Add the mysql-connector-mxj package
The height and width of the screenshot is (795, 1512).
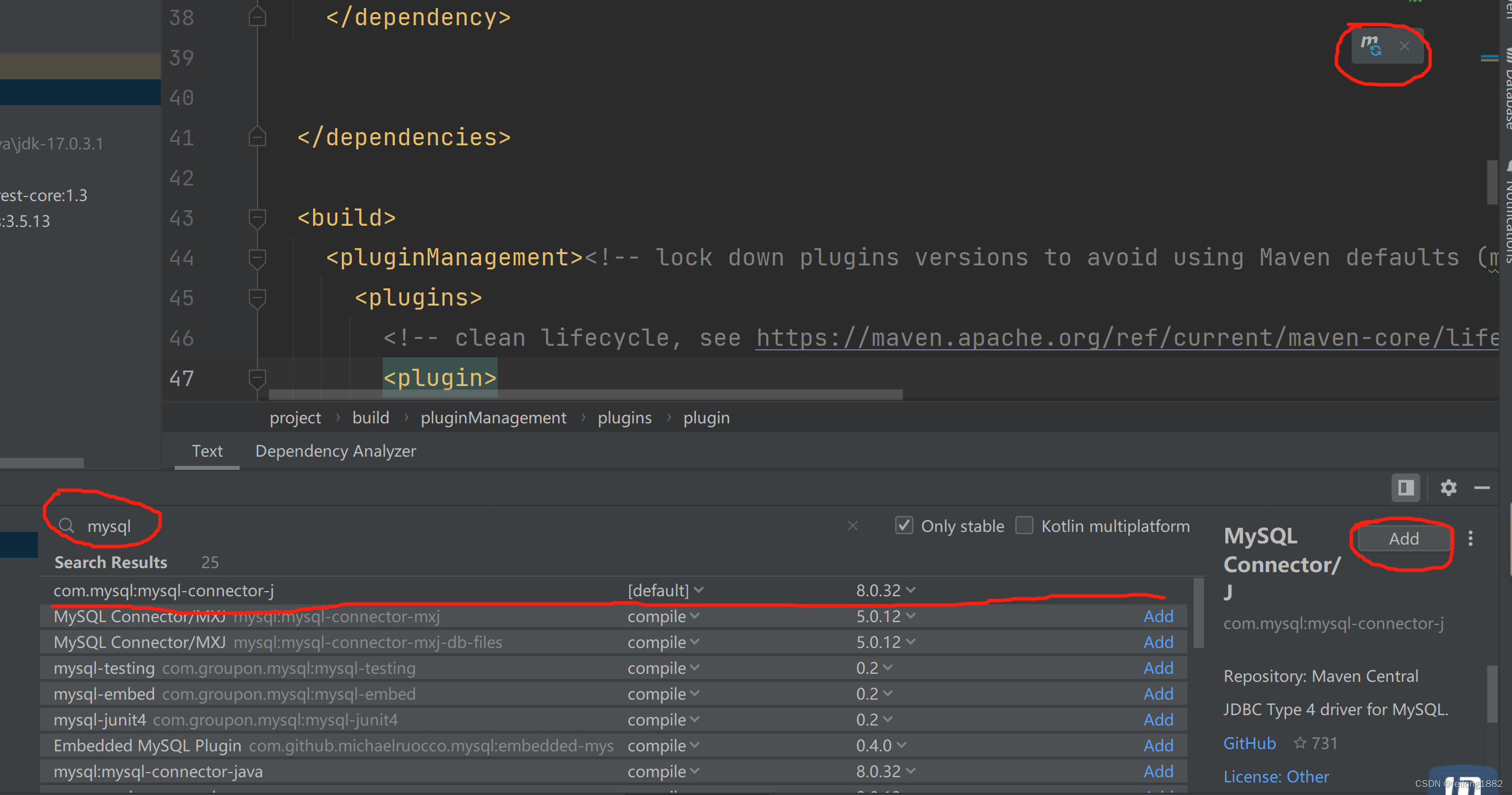tap(1158, 616)
